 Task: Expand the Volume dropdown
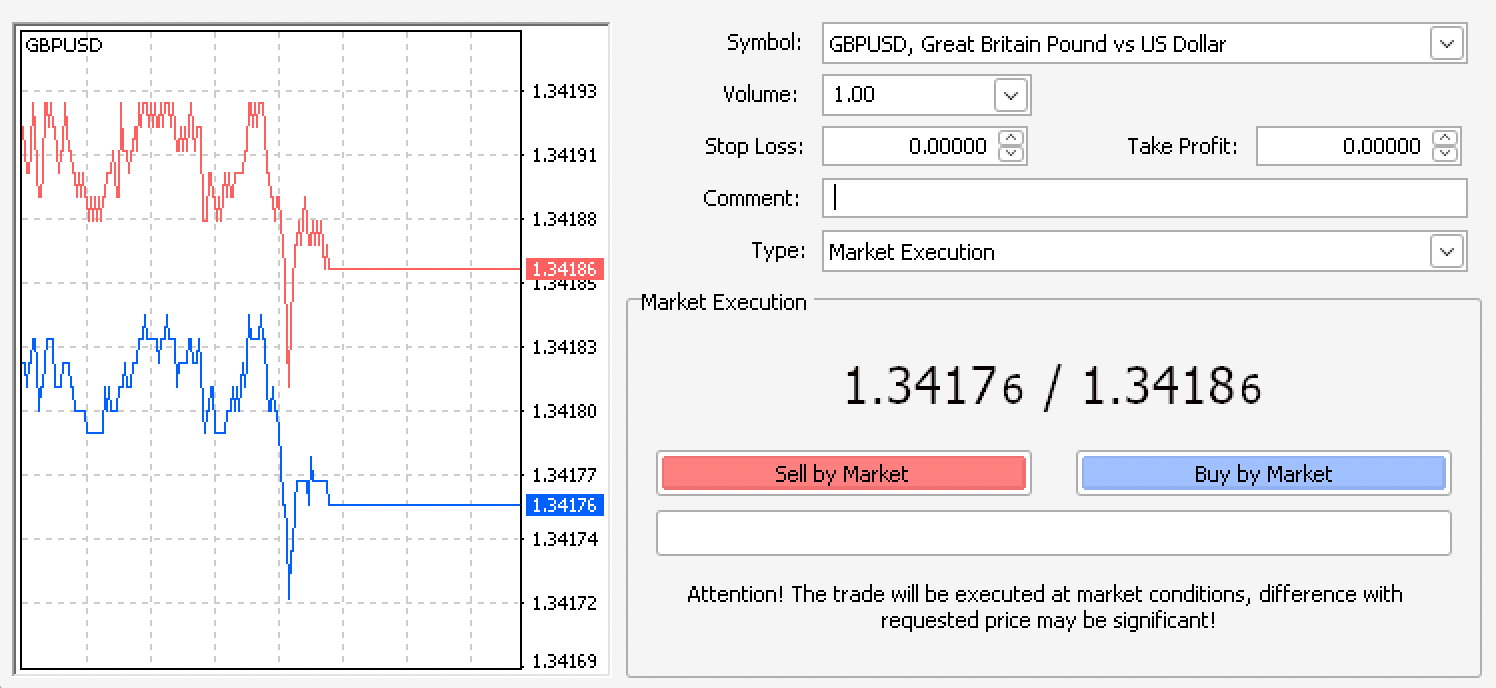pyautogui.click(x=1009, y=94)
